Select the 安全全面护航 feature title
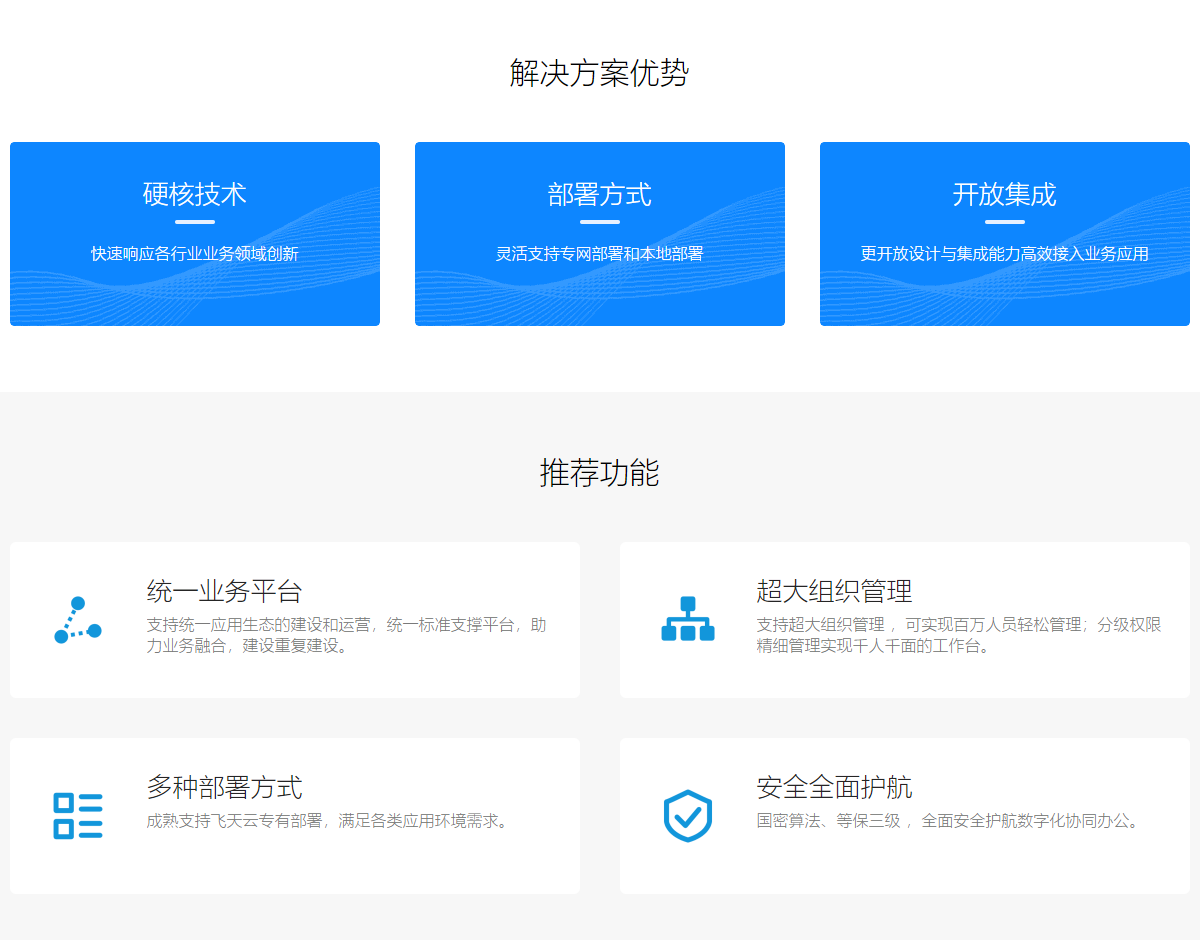Image resolution: width=1200 pixels, height=940 pixels. (834, 787)
